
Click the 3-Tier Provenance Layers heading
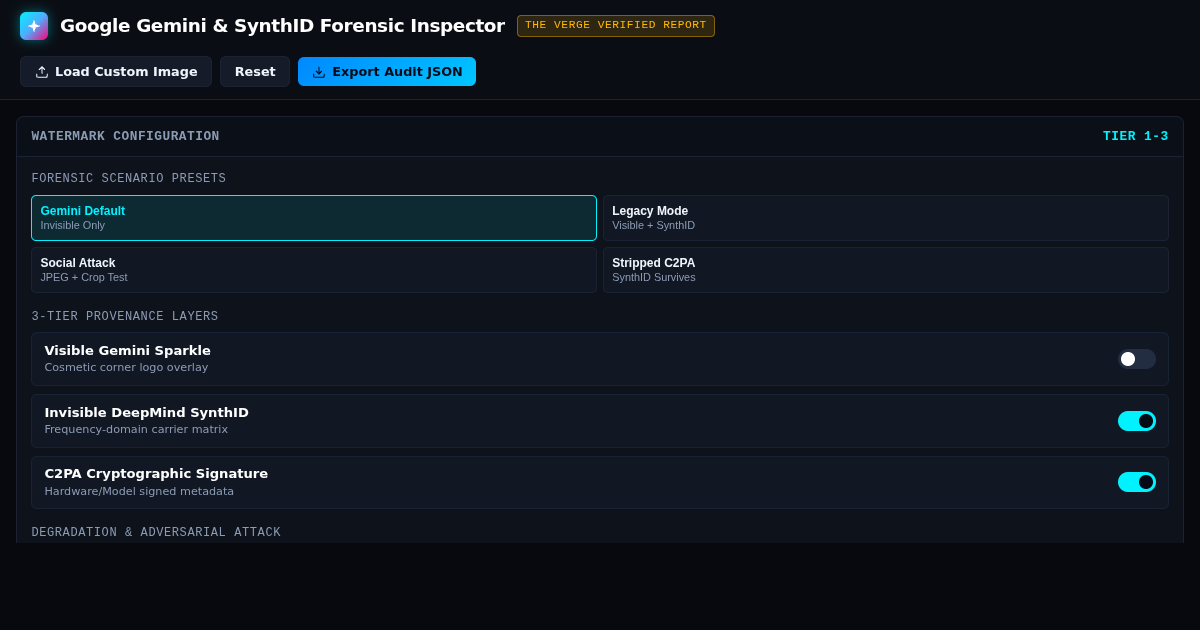tap(125, 317)
